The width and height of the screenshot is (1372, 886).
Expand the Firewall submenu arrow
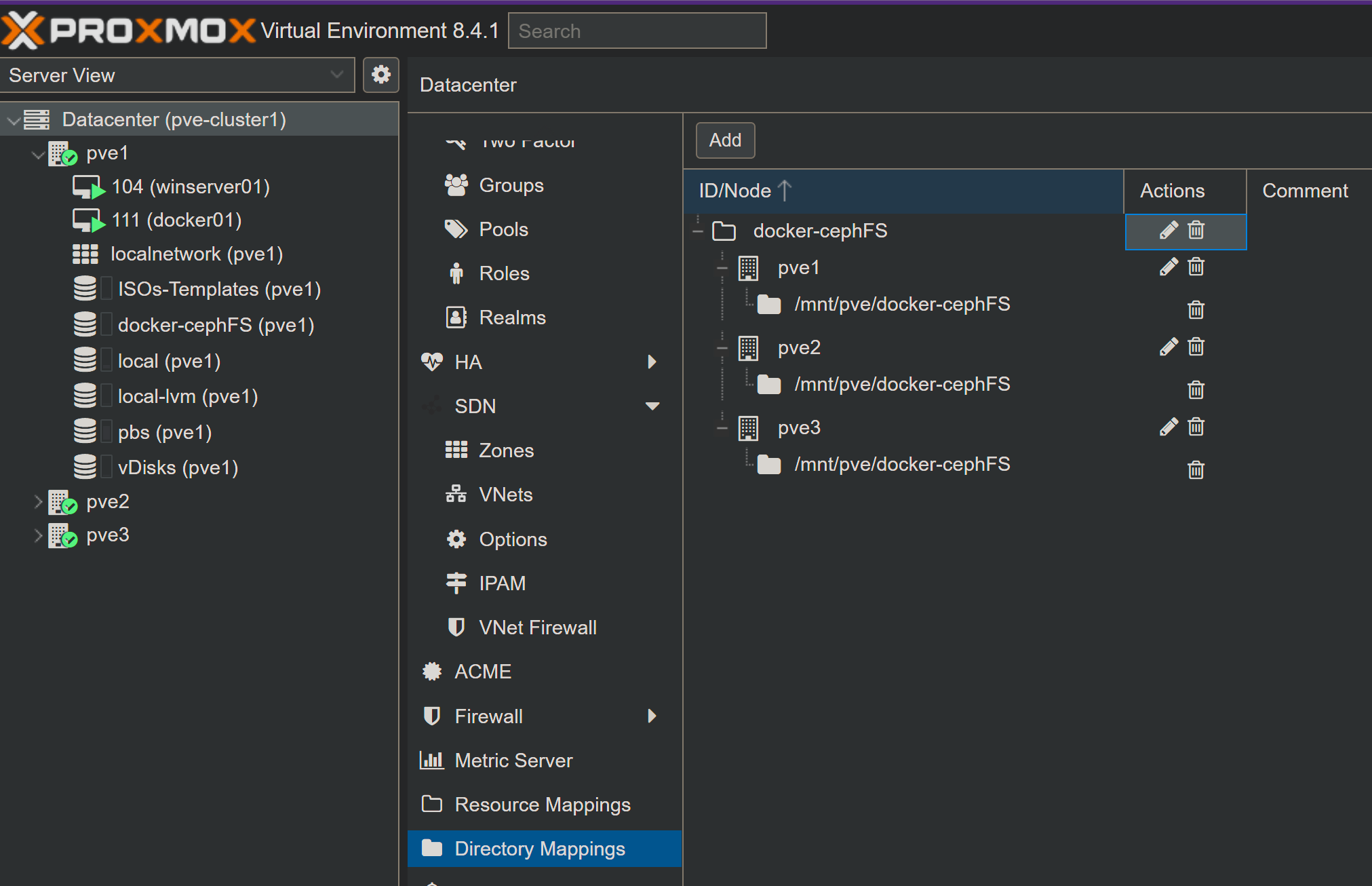652,716
